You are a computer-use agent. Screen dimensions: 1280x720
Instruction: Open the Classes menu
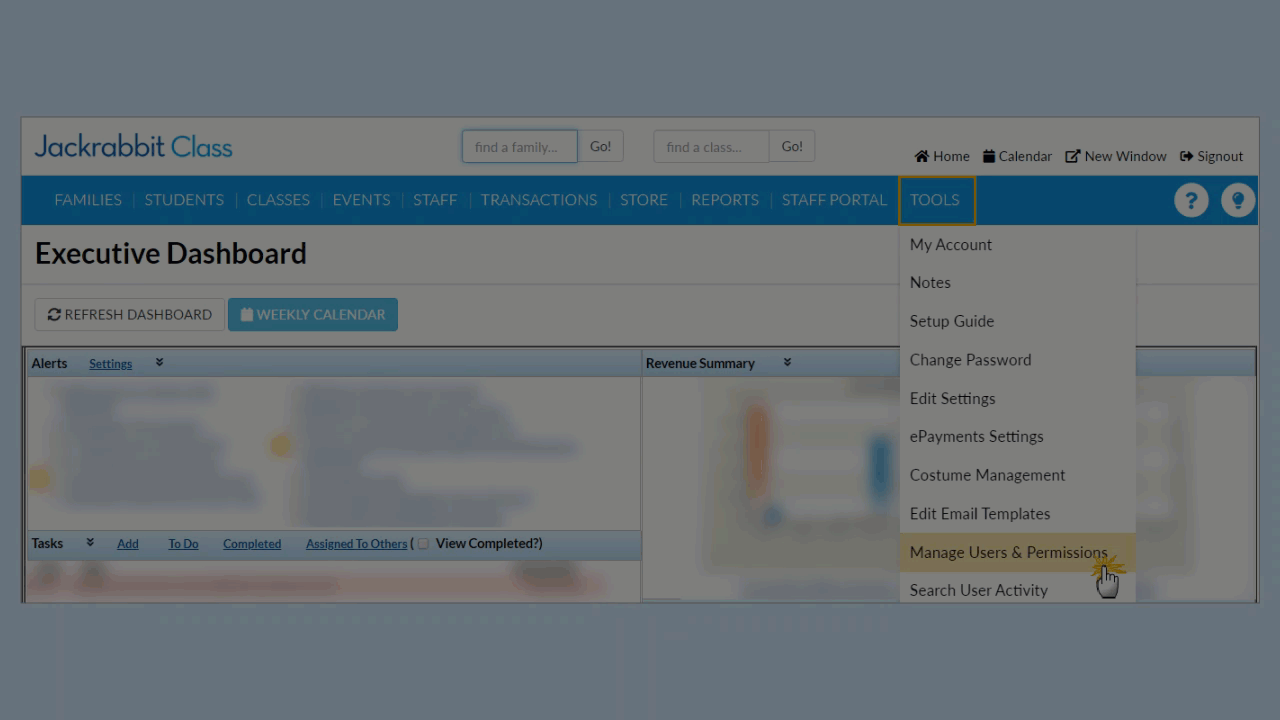pos(278,200)
